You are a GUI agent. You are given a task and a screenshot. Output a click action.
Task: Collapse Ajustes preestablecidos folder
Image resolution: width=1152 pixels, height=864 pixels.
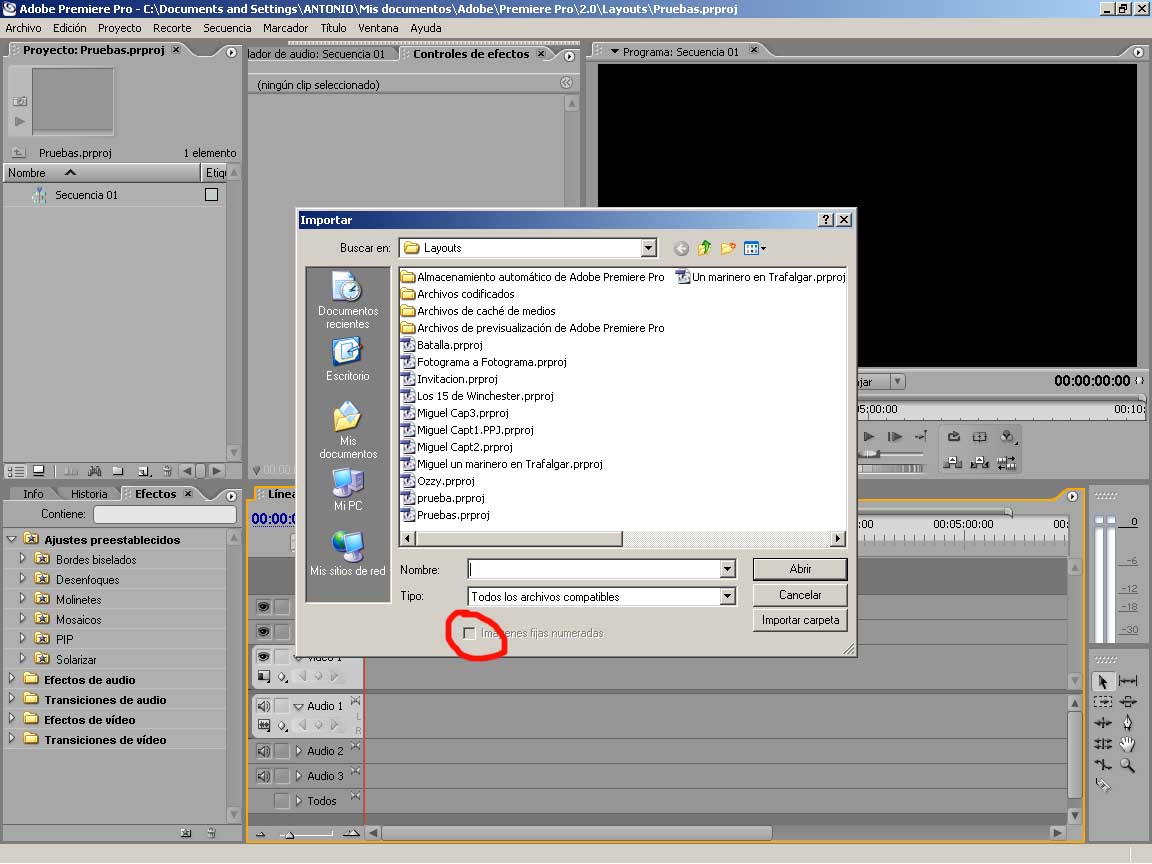click(x=12, y=539)
